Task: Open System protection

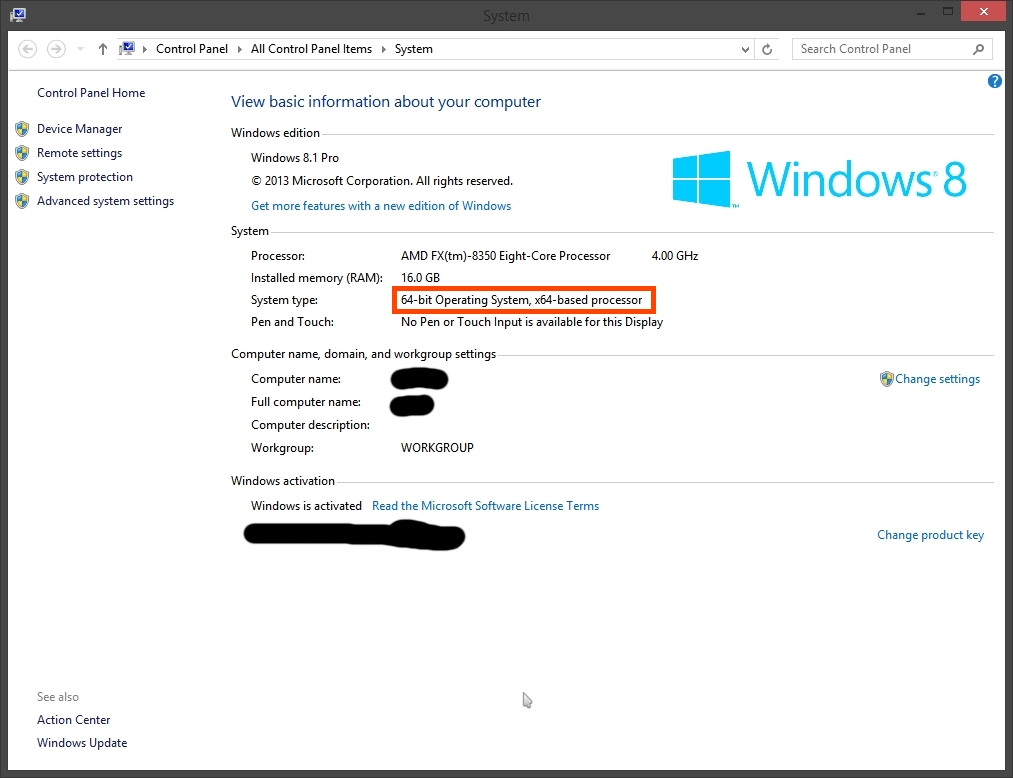Action: [85, 177]
